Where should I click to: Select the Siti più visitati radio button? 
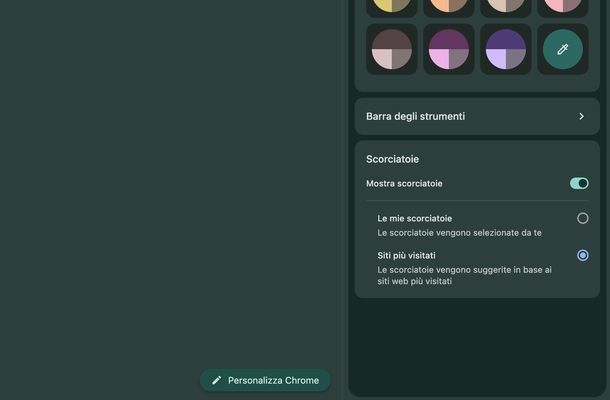click(x=583, y=255)
